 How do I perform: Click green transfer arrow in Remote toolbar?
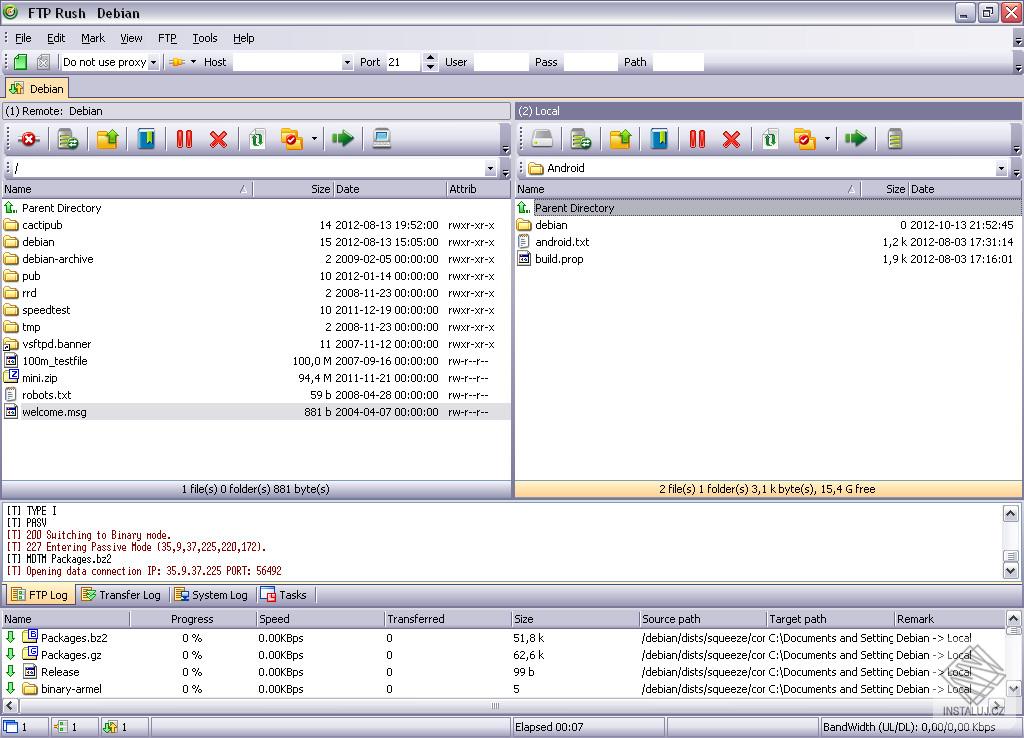(x=343, y=139)
